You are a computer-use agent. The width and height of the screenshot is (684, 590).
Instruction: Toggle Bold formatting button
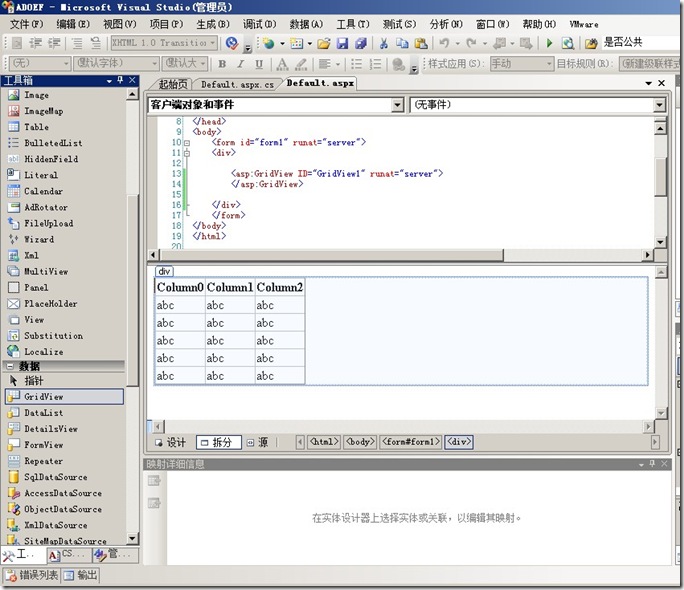pos(222,64)
